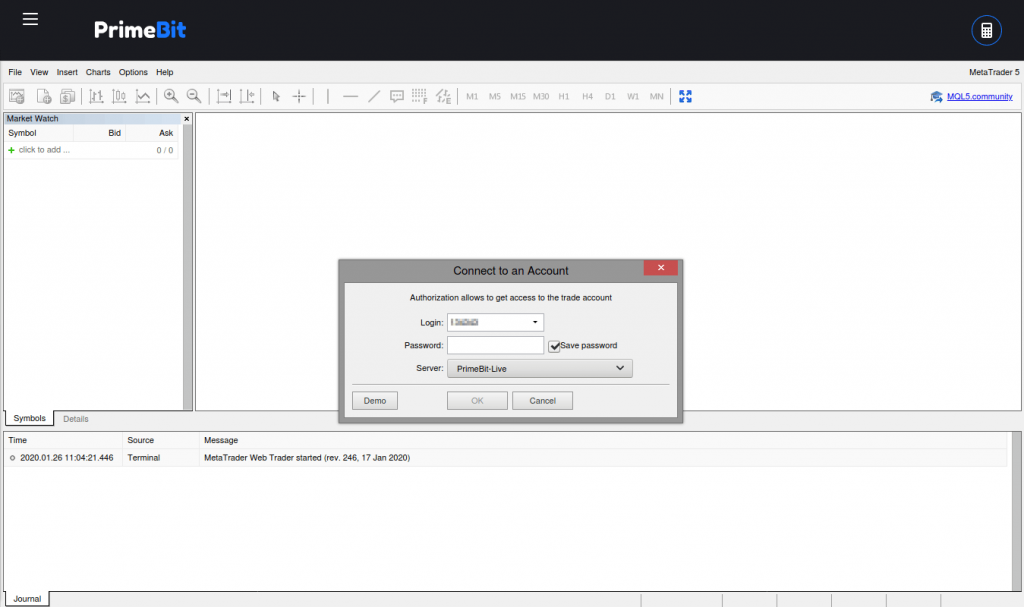
Task: Click the PrimeBit logo
Action: coord(140,29)
